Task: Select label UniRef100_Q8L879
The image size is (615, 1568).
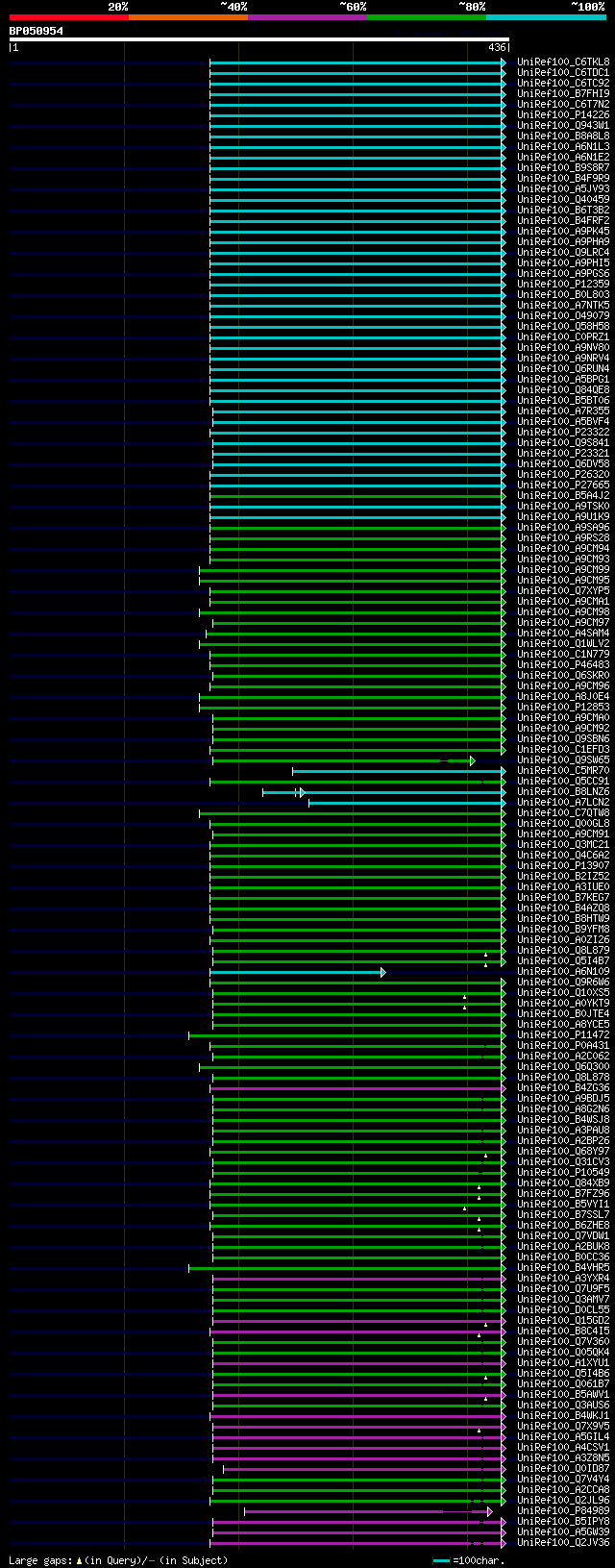Action: 563,951
